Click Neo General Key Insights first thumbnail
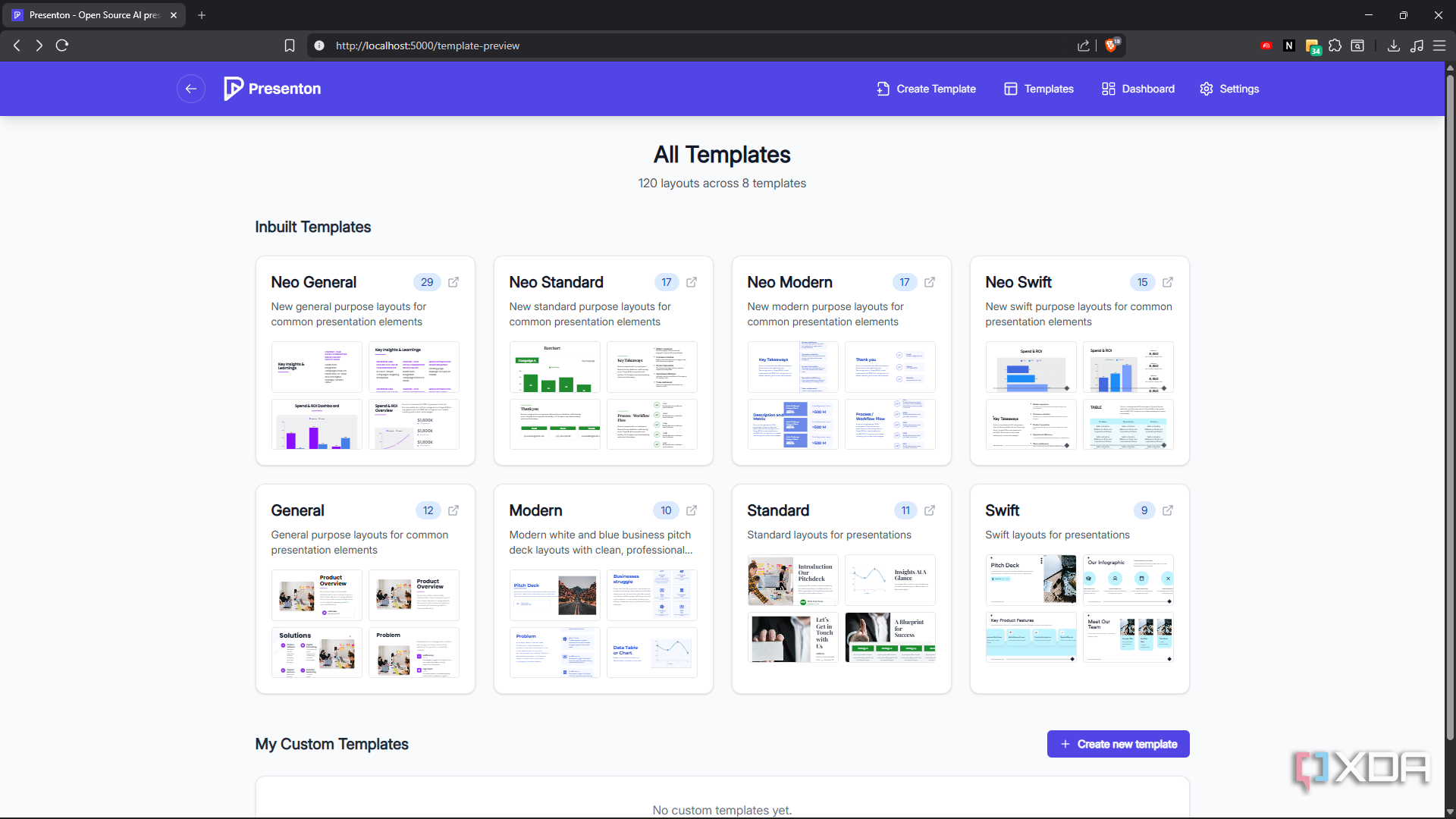Image resolution: width=1456 pixels, height=819 pixels. tap(317, 367)
